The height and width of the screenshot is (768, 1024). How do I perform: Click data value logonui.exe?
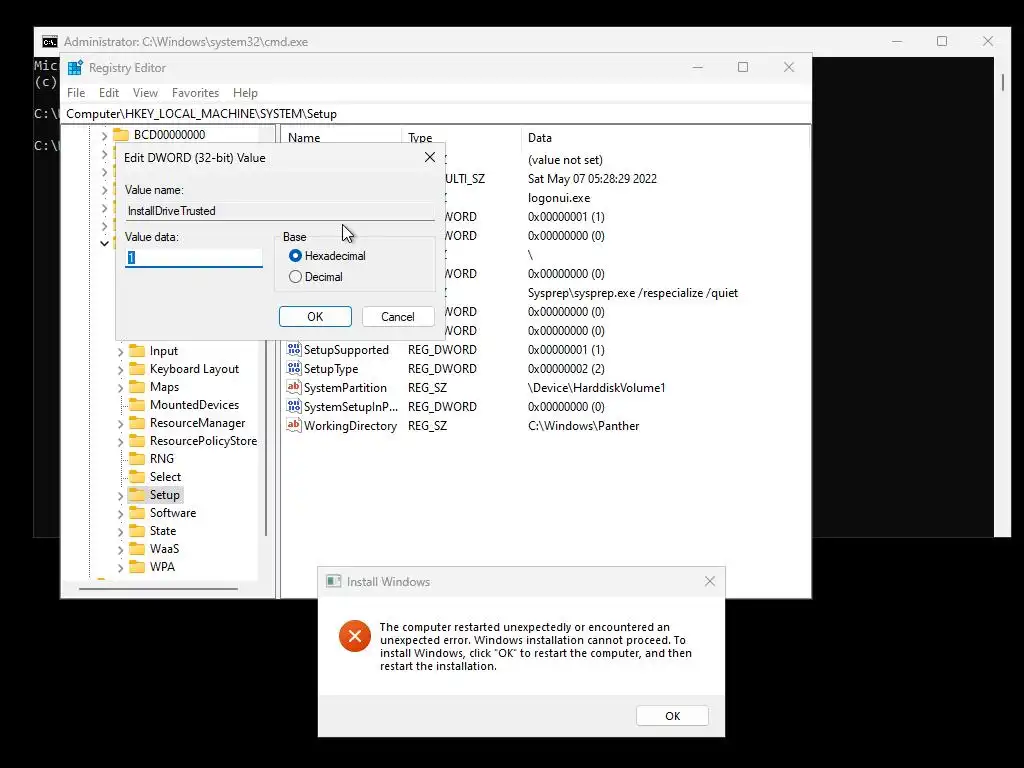click(x=559, y=198)
